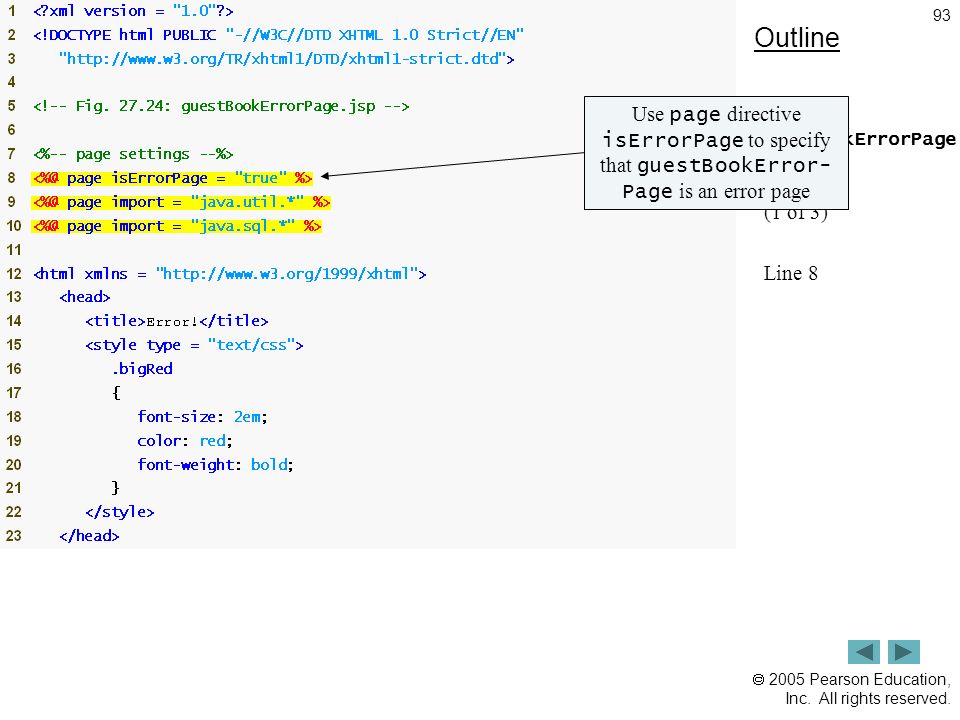The image size is (960, 720).
Task: Go to the previous slide arrow button
Action: [863, 651]
